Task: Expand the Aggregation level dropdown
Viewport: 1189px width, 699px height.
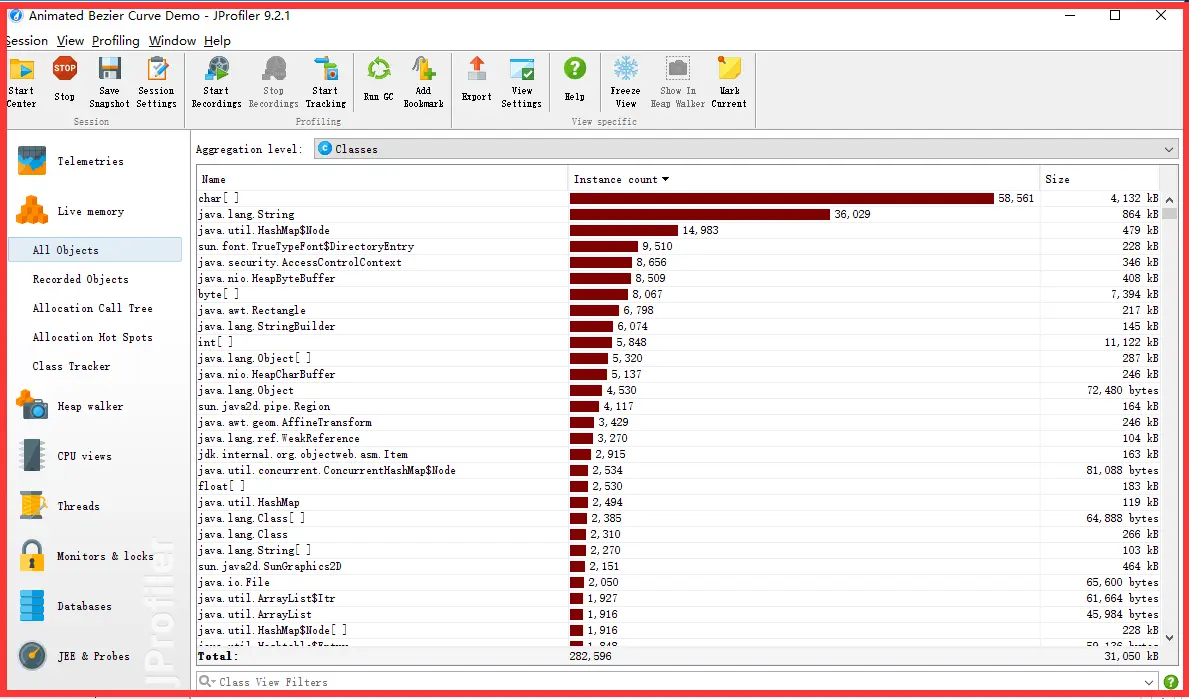Action: (x=1169, y=149)
